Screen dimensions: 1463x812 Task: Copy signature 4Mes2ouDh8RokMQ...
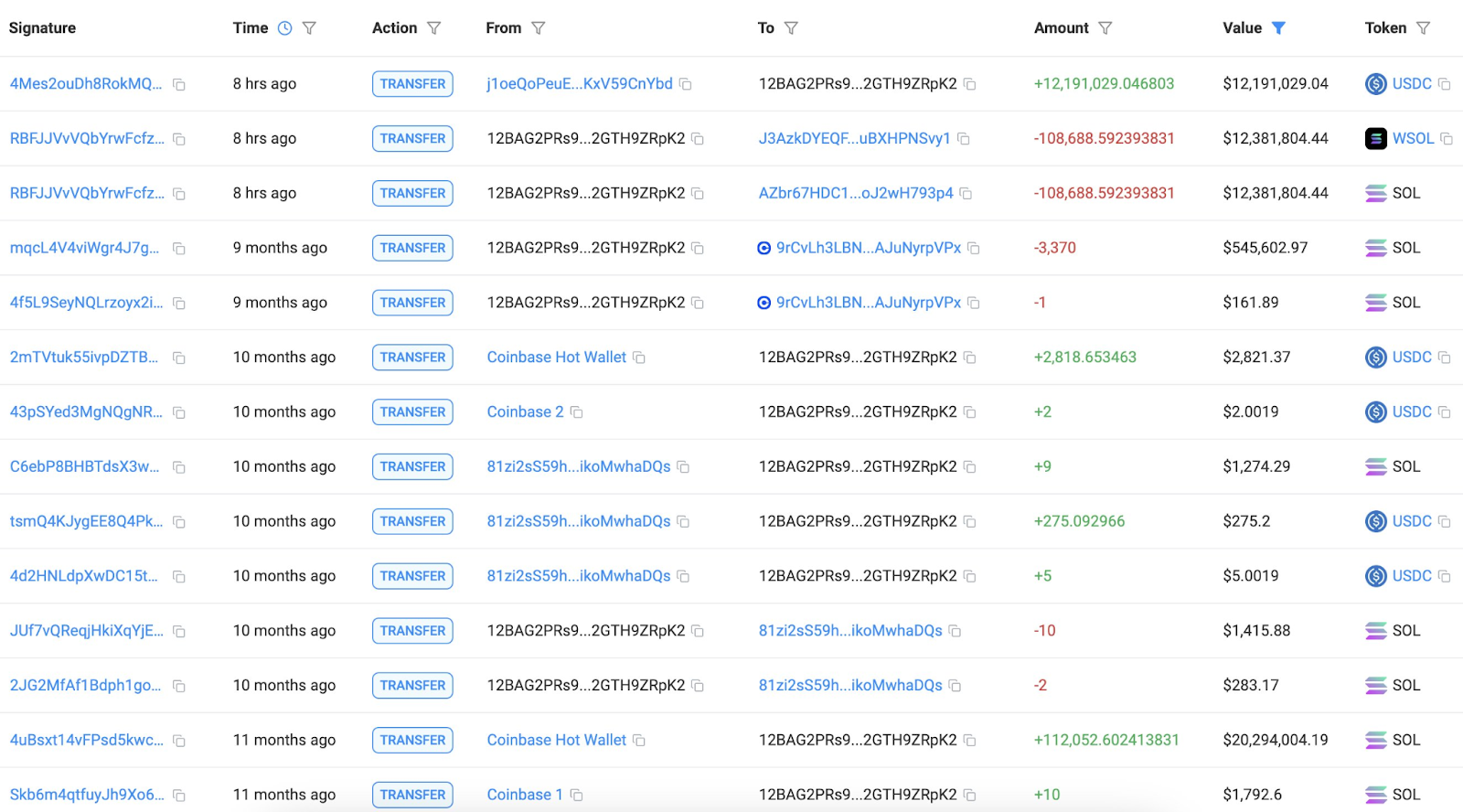tap(179, 85)
